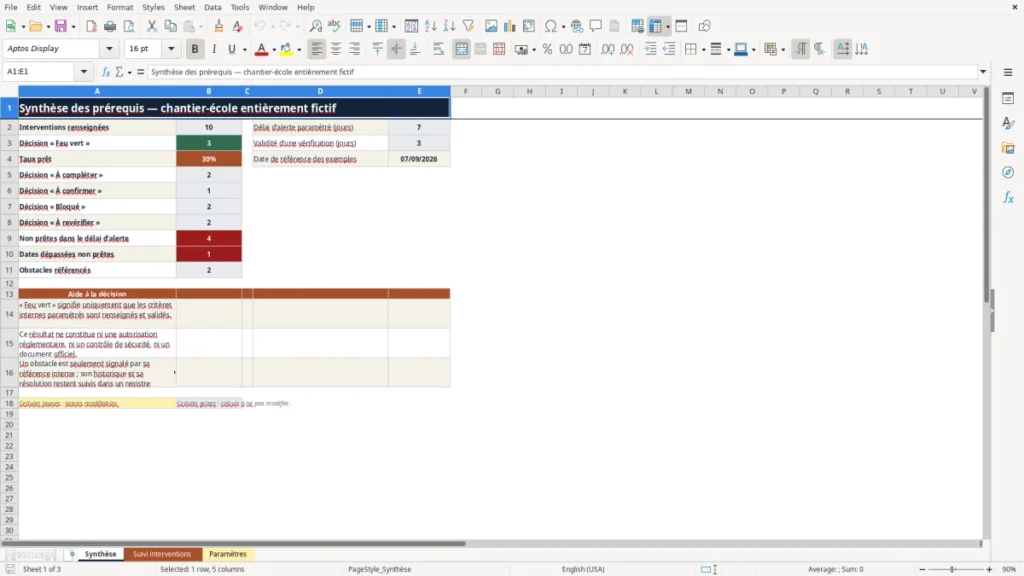Open sidebar Styles panel icon

(1008, 123)
